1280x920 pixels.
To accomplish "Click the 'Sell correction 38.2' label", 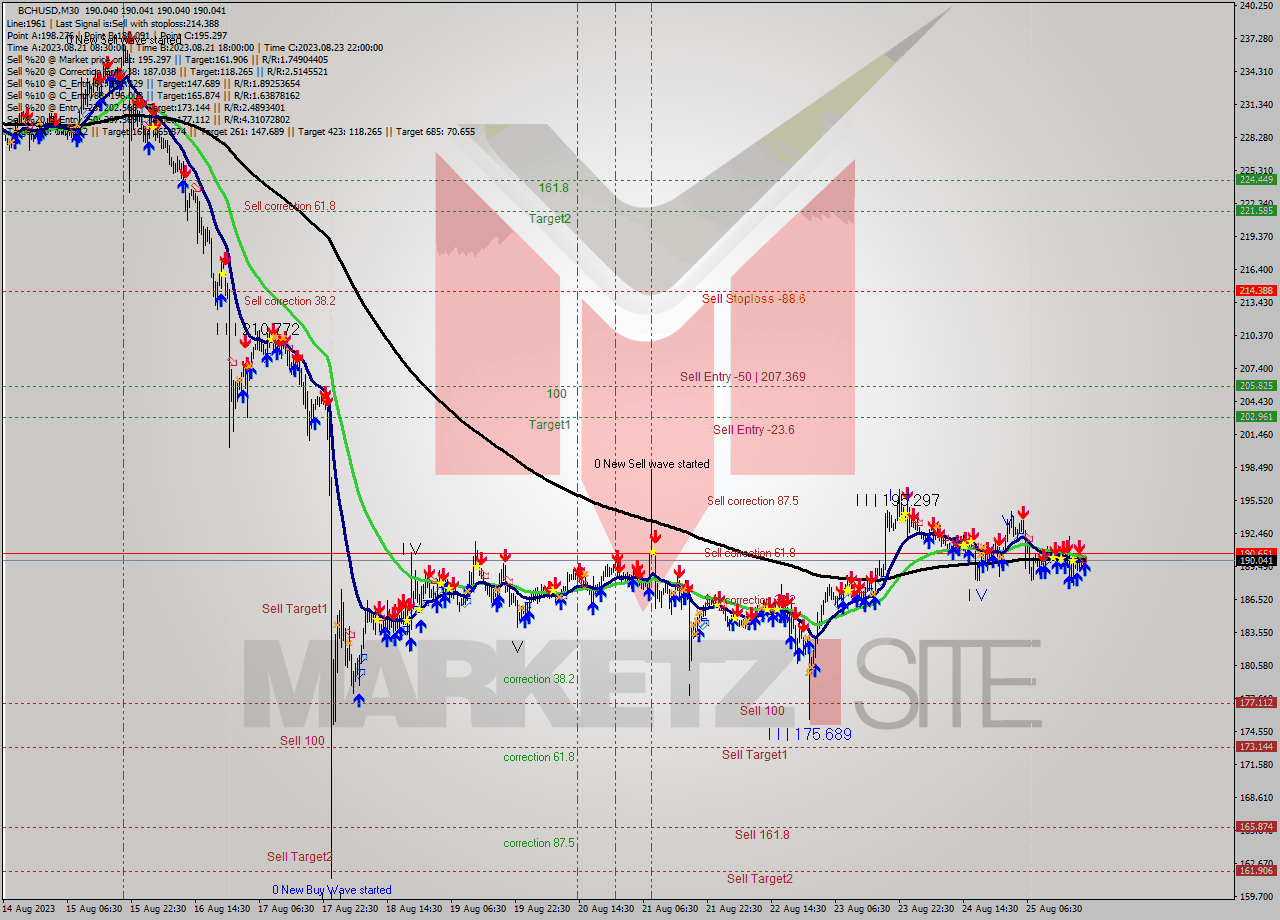I will click(x=290, y=301).
